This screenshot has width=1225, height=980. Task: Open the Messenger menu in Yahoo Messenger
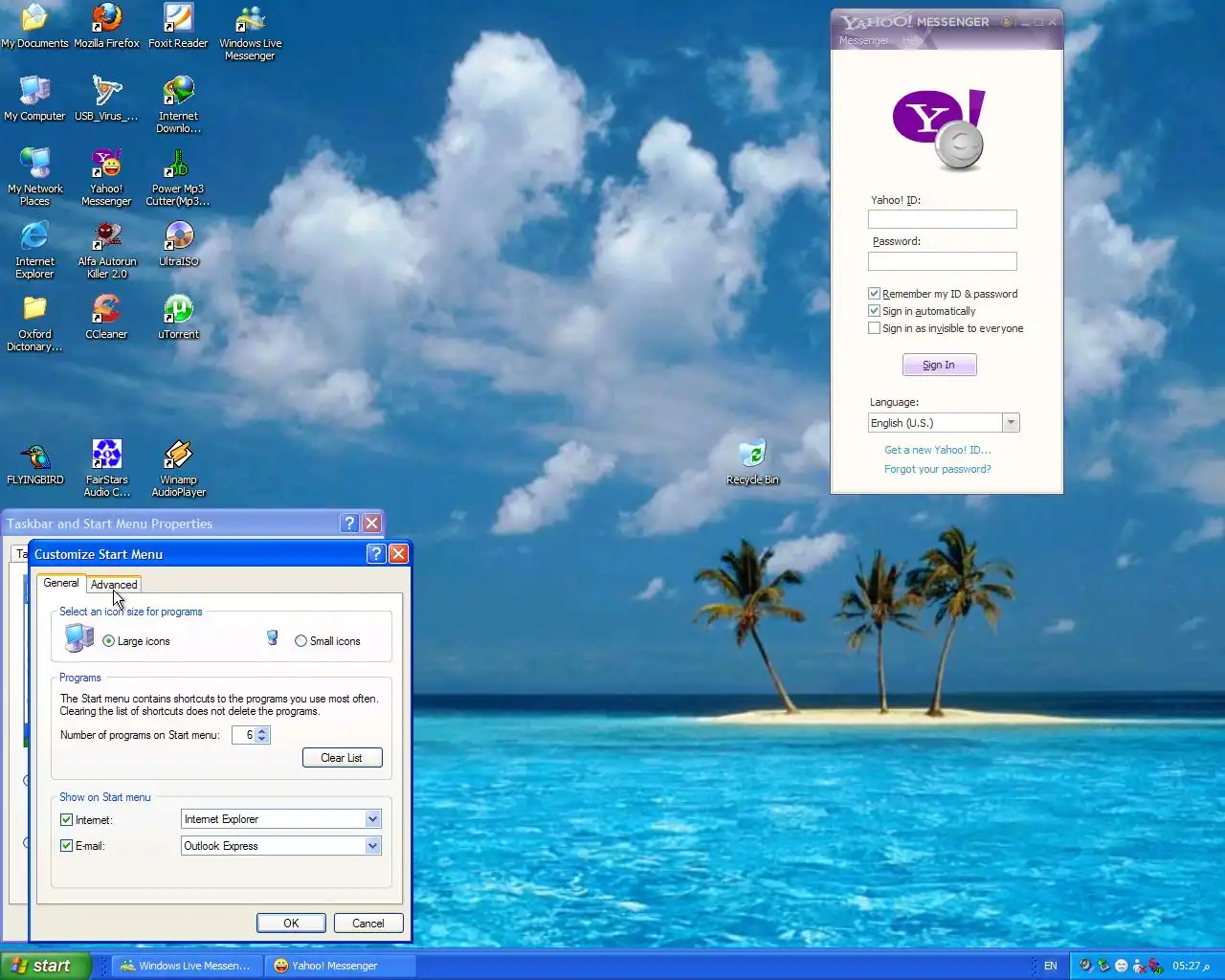863,40
